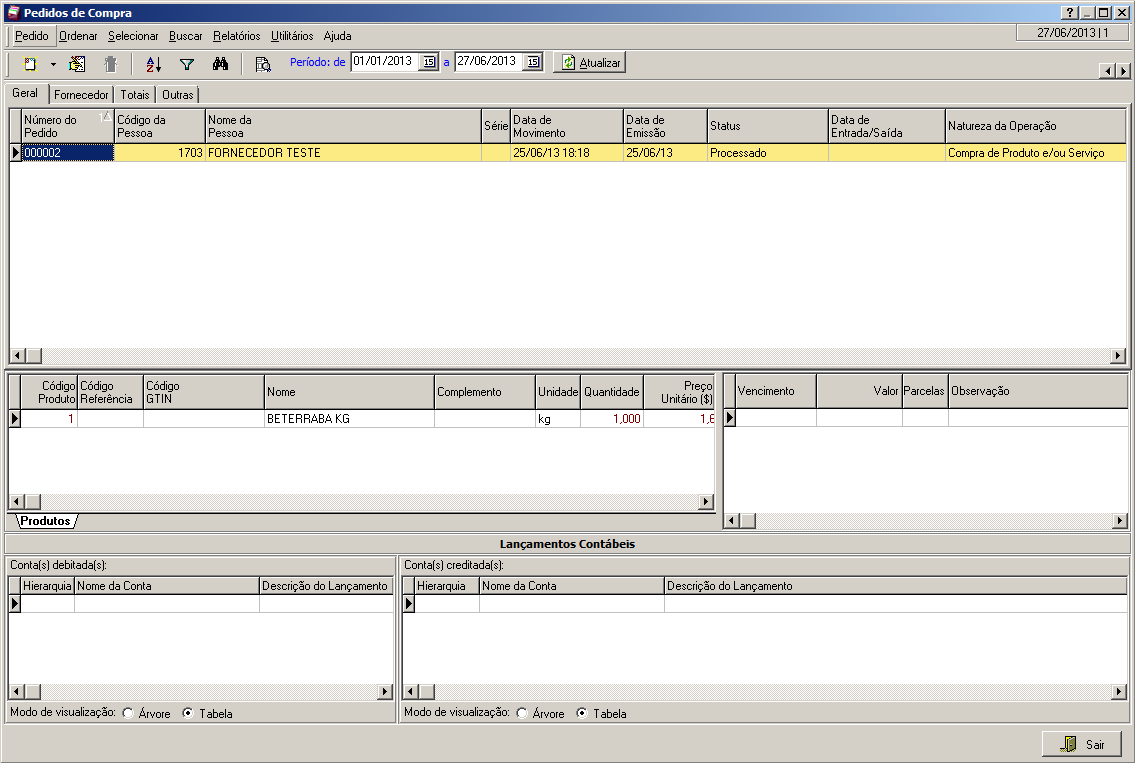
Task: Select Árvore view for credited accounts
Action: (x=521, y=714)
